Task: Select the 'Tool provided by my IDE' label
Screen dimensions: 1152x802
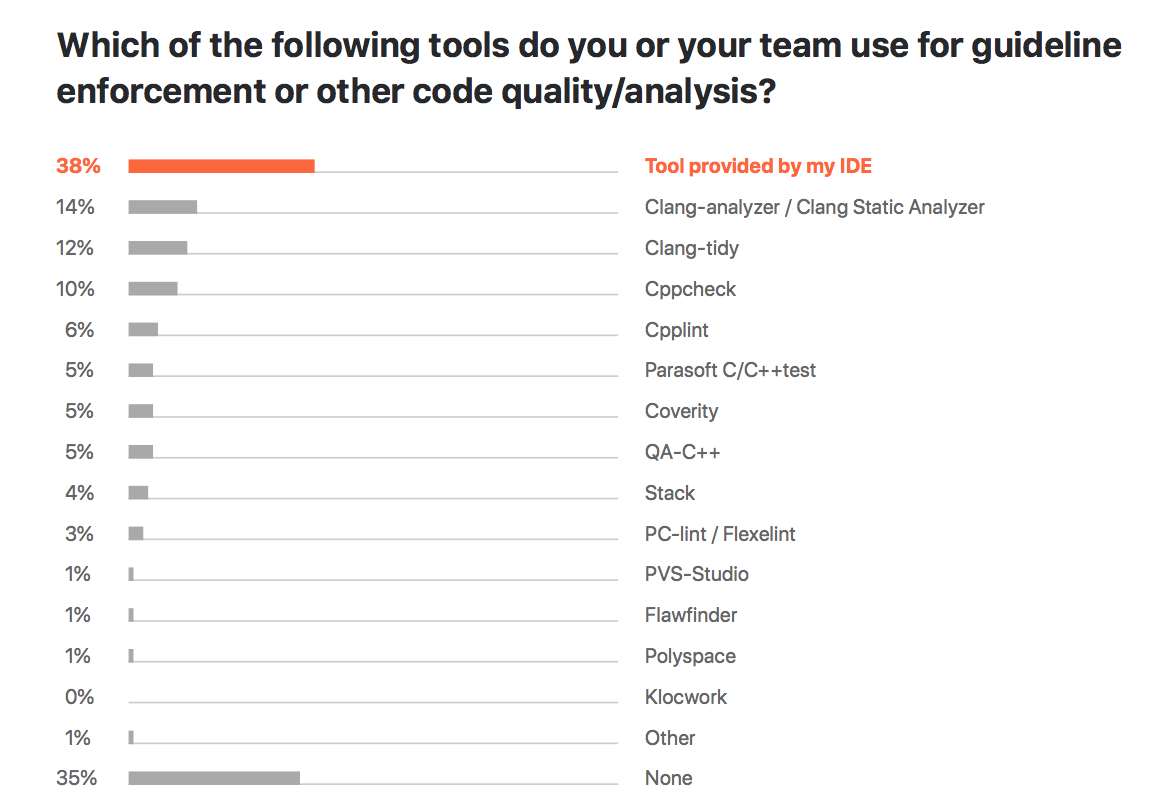Action: pos(758,167)
